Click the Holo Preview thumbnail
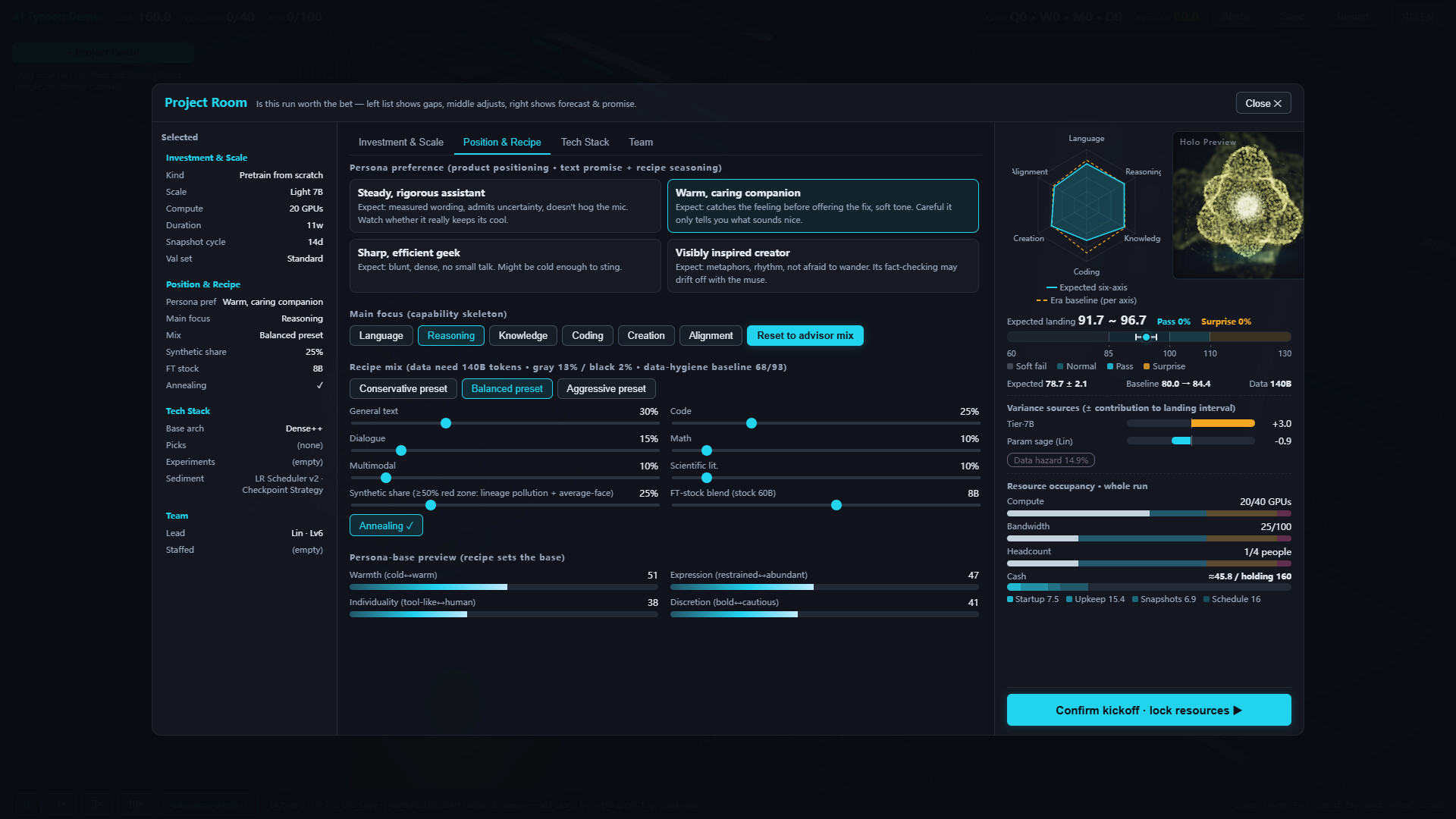1456x819 pixels. (1238, 206)
